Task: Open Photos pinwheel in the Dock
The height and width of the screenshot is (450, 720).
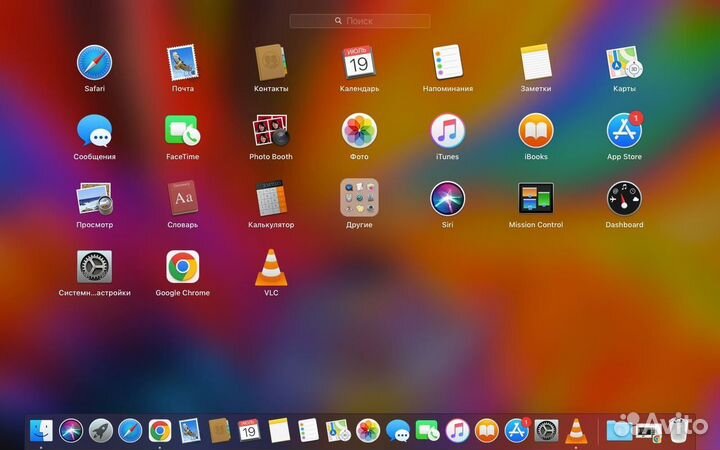Action: (x=368, y=432)
